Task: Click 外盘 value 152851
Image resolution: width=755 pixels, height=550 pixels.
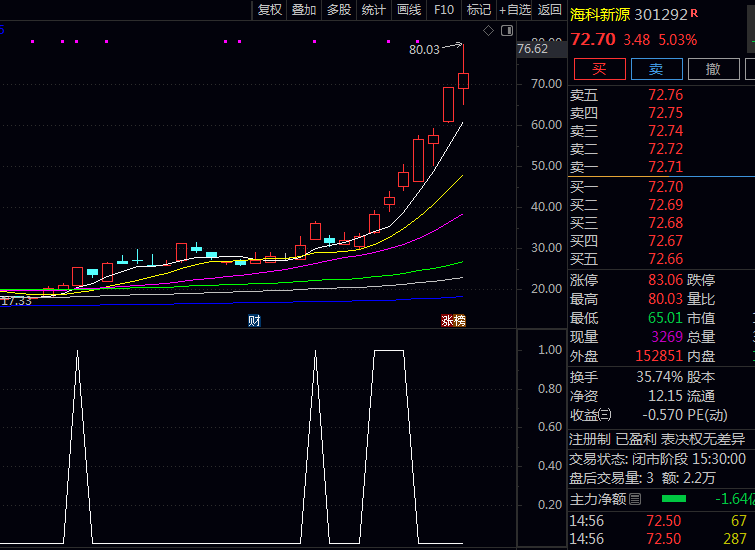Action: (x=659, y=356)
